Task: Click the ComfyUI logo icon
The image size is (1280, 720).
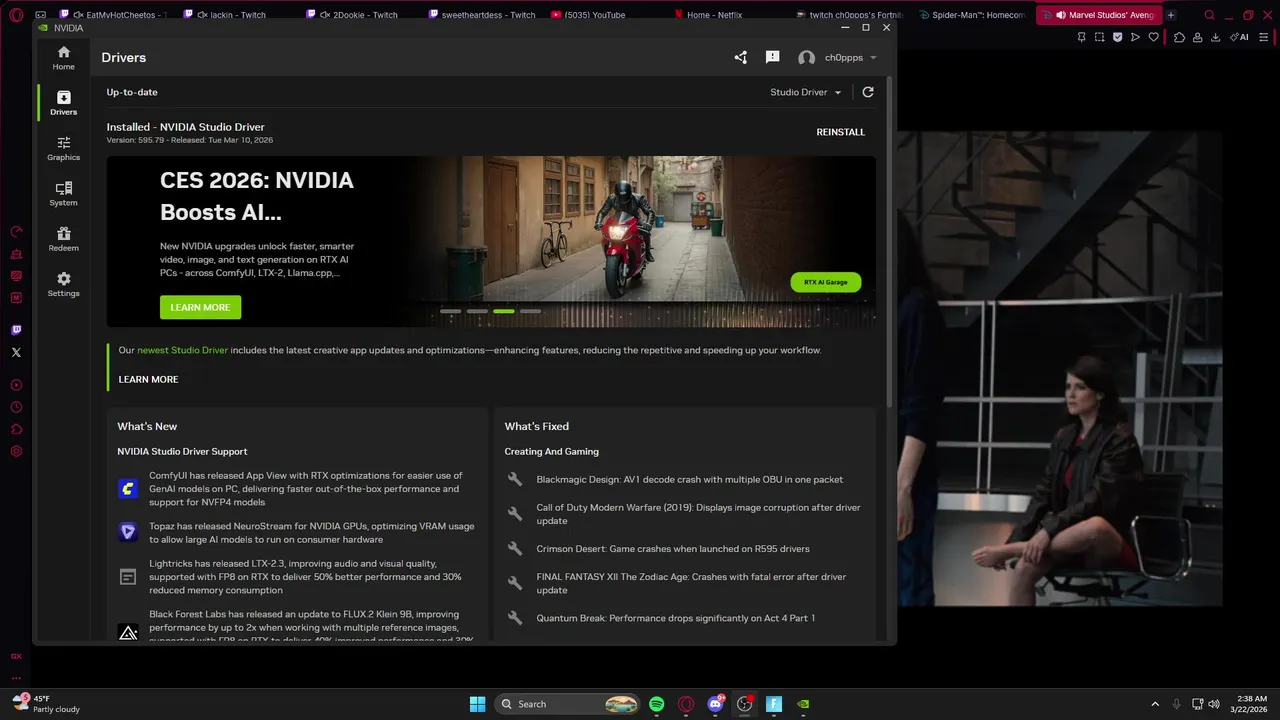Action: pos(128,489)
